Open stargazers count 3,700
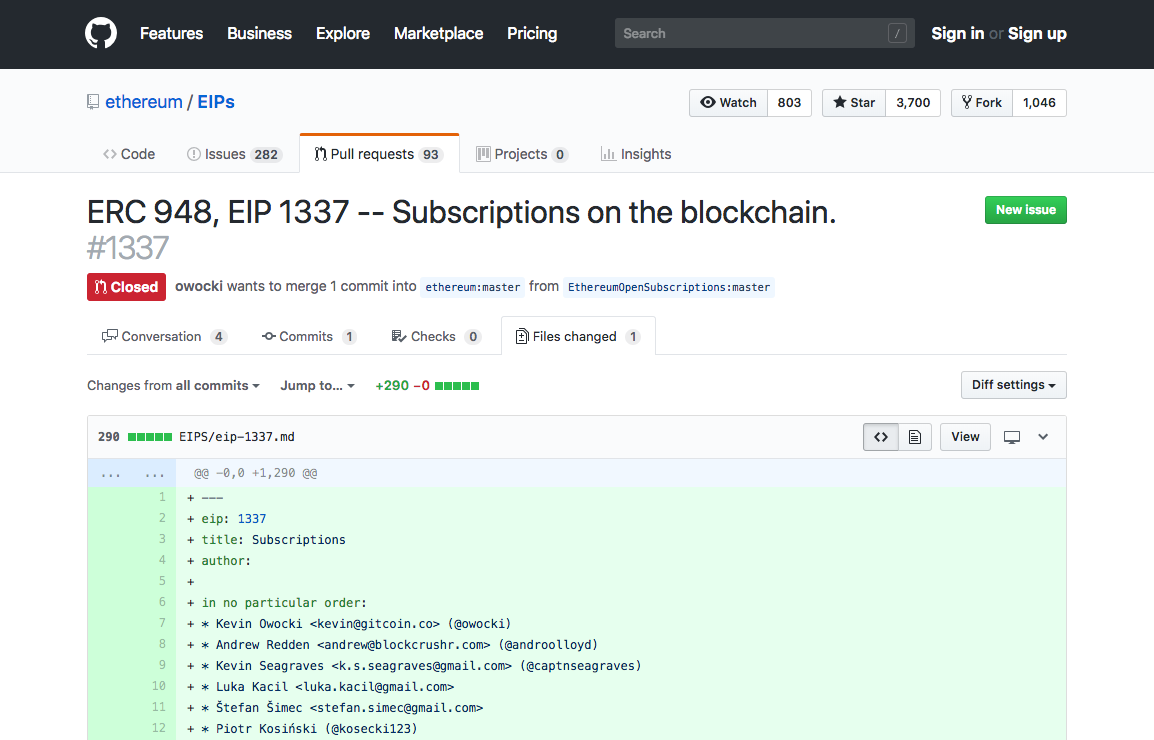Screen dimensions: 1154x740 pyautogui.click(x=913, y=103)
